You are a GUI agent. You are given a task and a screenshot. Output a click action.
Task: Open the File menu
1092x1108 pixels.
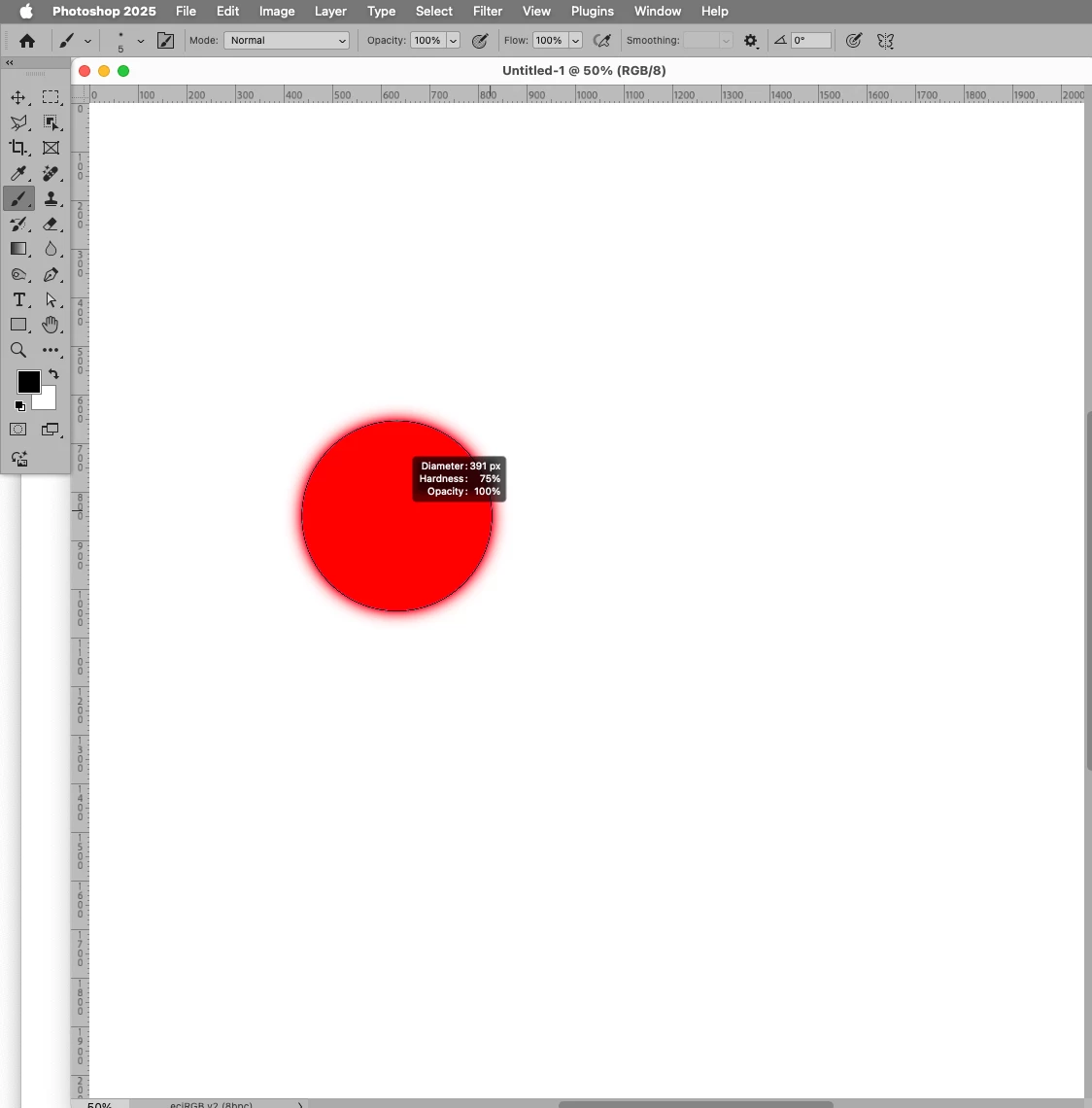click(x=186, y=12)
